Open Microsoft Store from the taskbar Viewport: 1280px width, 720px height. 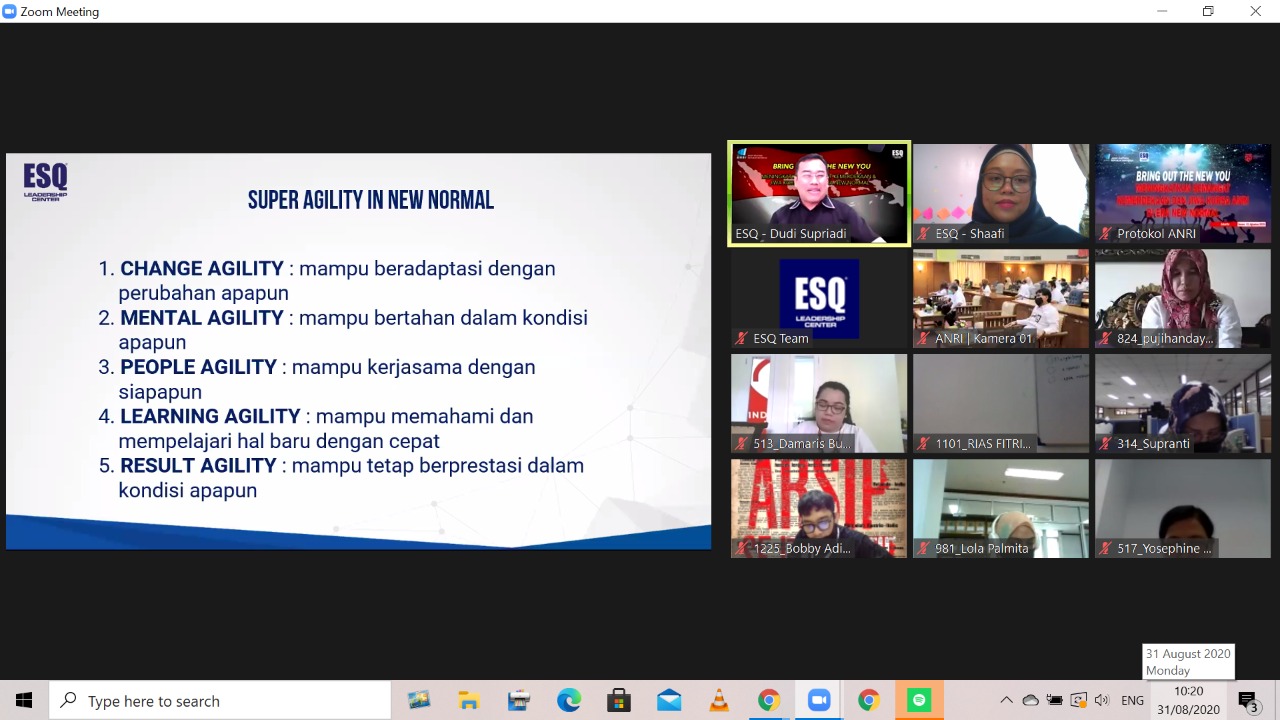619,701
